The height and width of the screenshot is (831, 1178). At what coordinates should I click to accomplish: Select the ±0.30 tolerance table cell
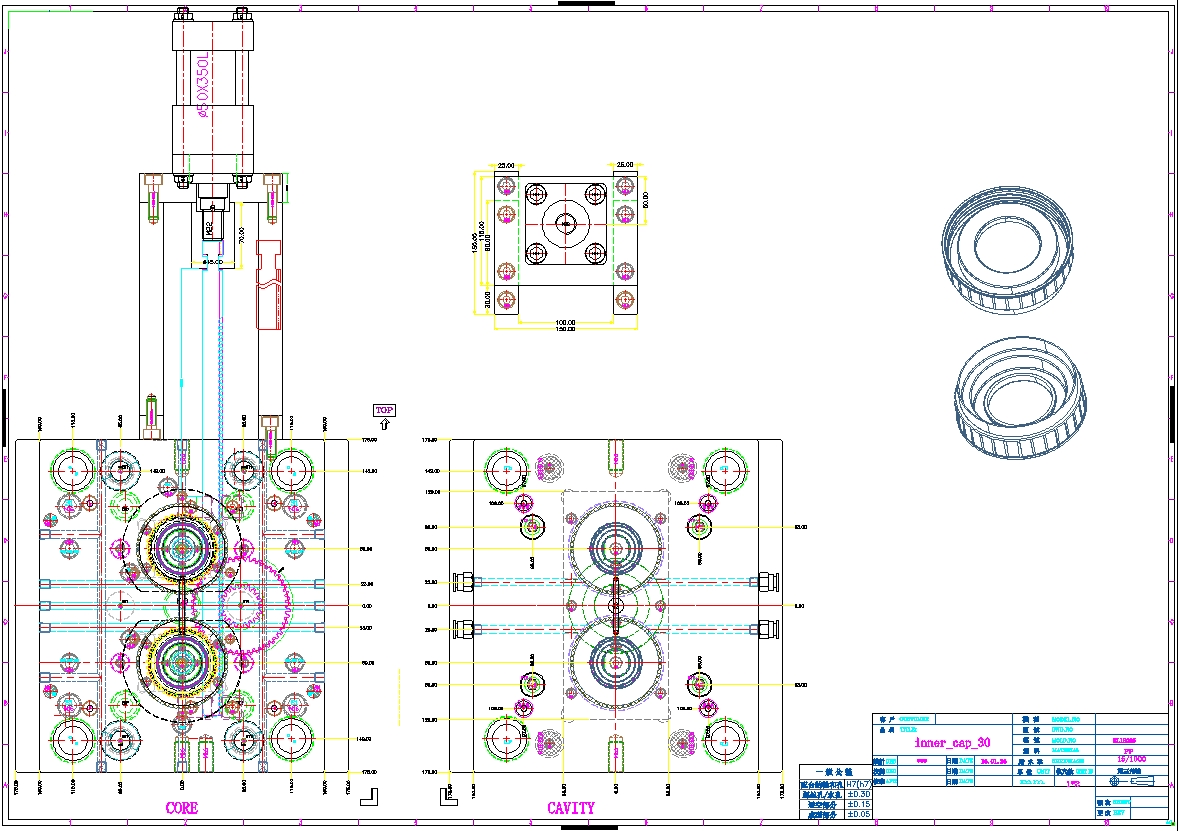[859, 794]
